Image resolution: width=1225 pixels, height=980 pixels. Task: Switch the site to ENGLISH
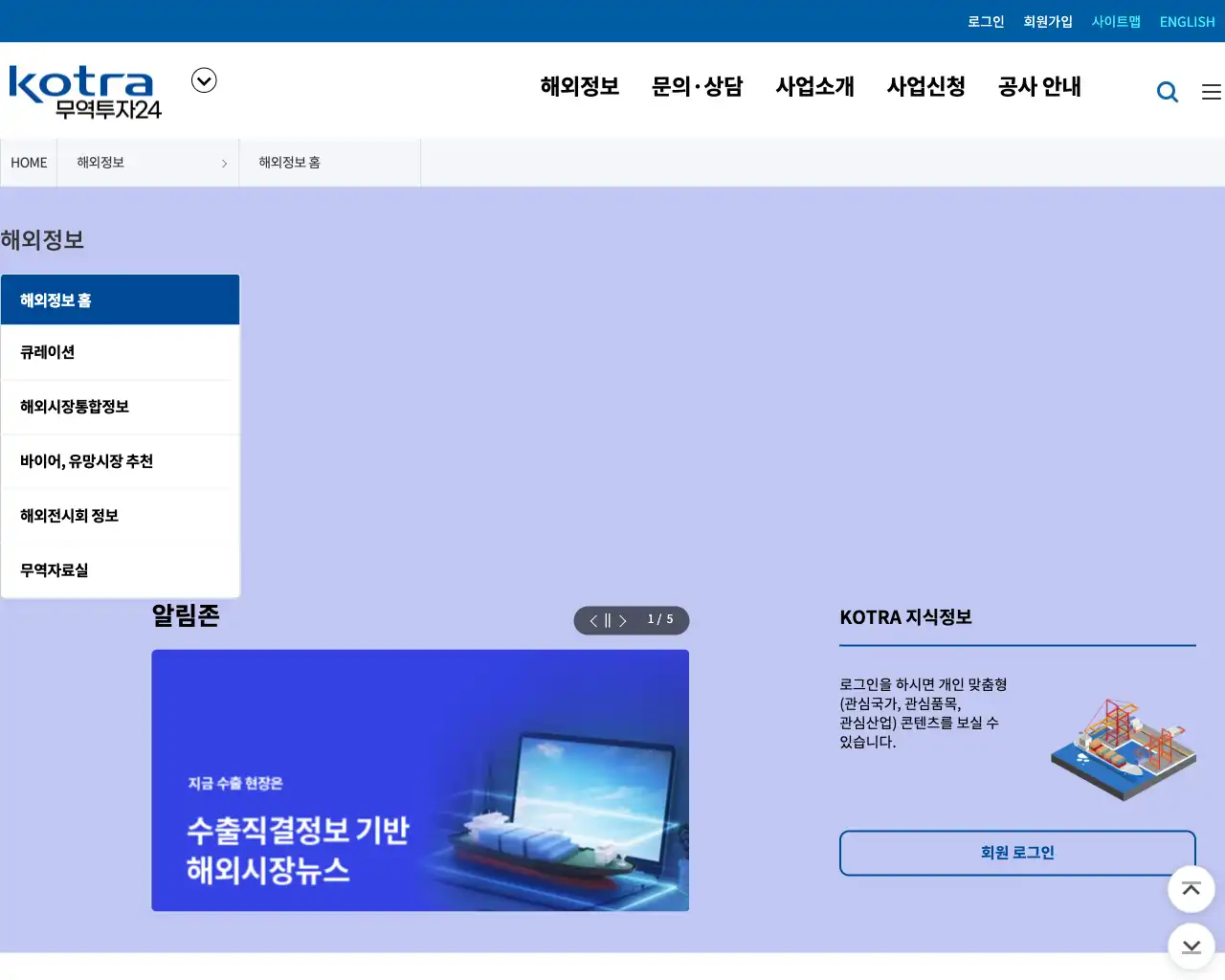point(1187,21)
